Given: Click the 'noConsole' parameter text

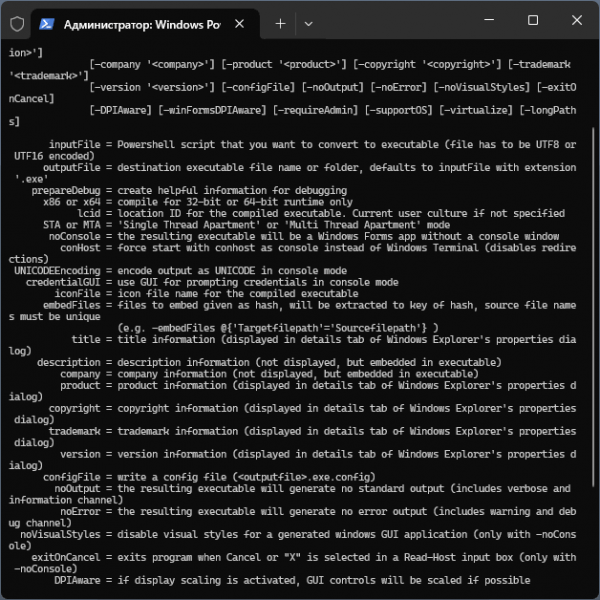Looking at the screenshot, I should 75,236.
